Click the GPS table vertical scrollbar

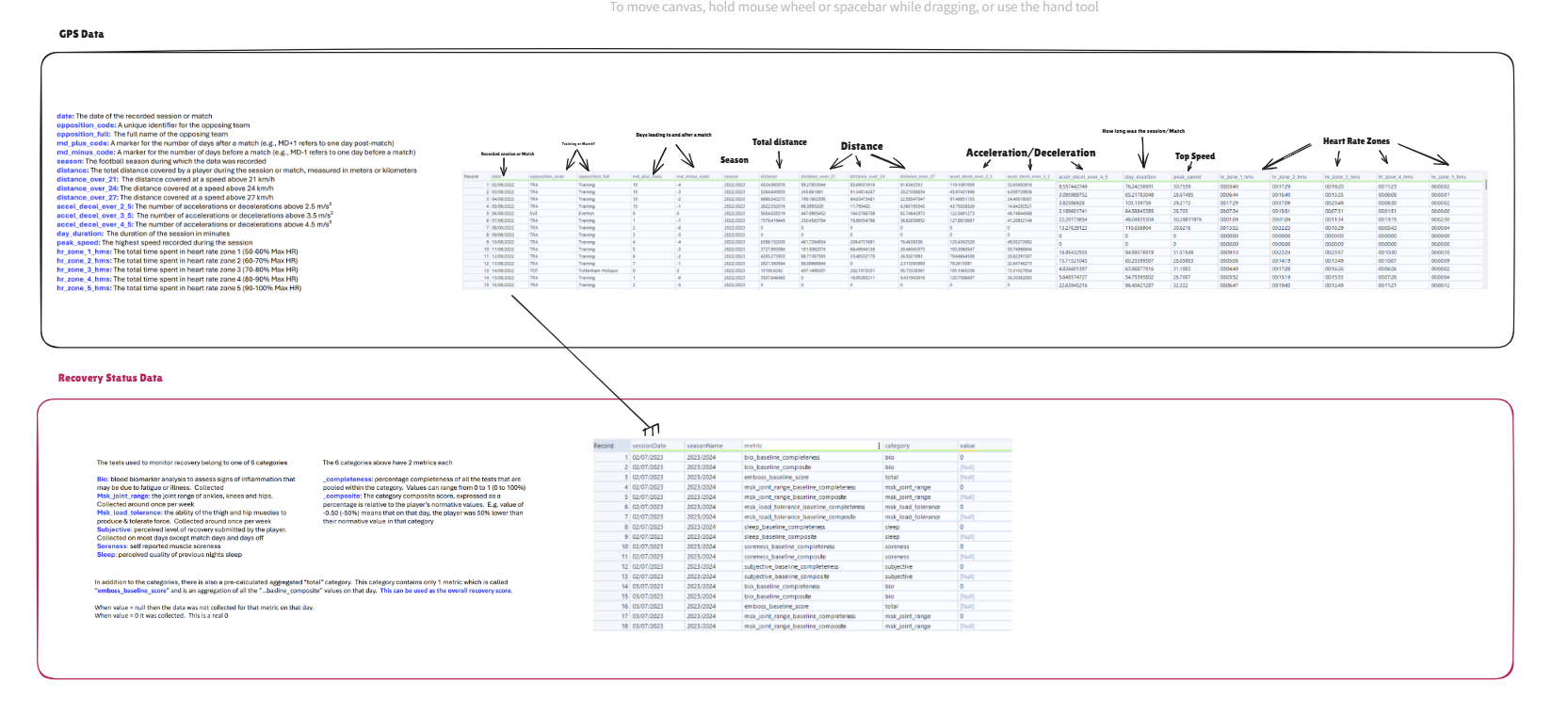[x=1486, y=184]
